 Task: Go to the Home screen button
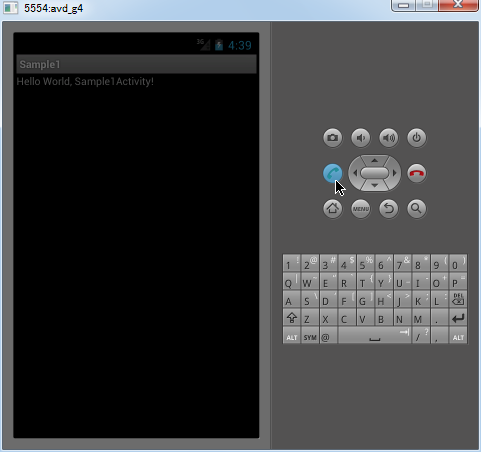pos(332,209)
